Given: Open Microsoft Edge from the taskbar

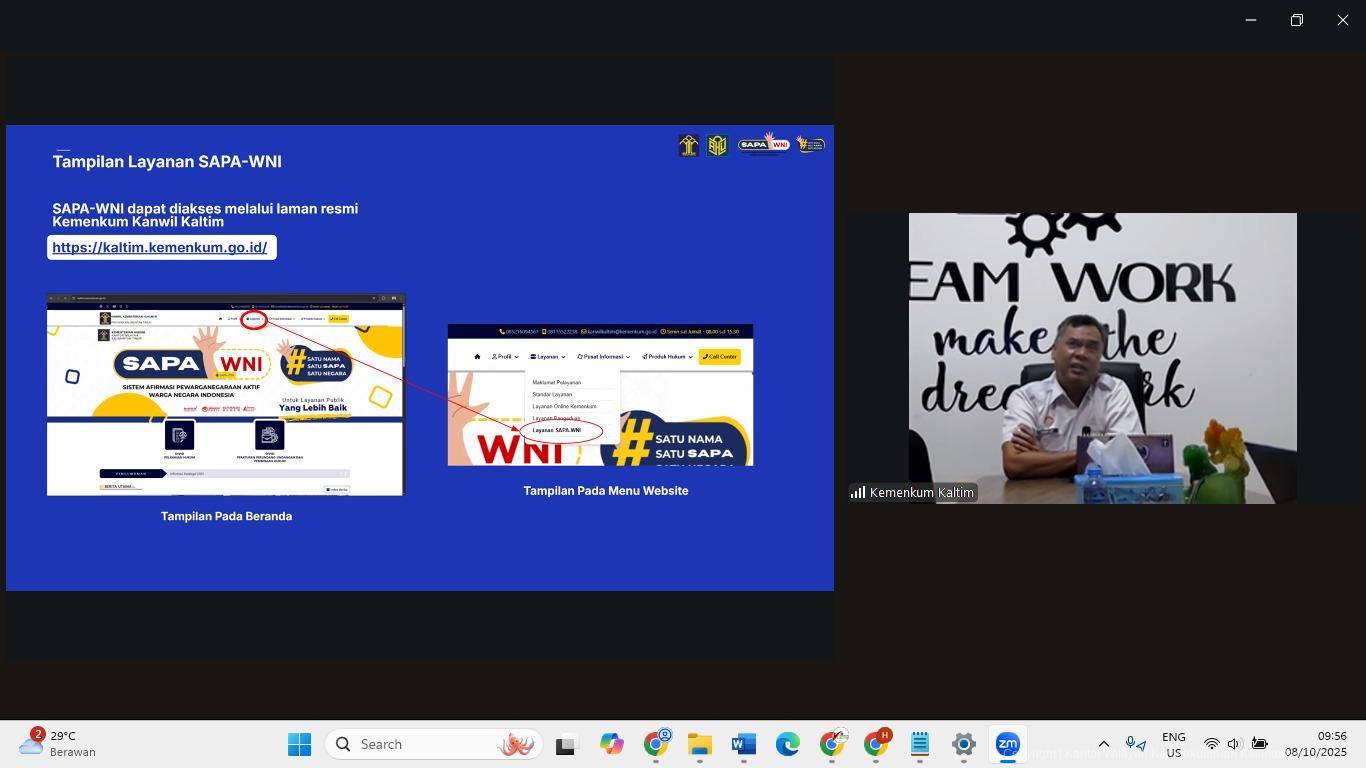Looking at the screenshot, I should click(x=787, y=745).
